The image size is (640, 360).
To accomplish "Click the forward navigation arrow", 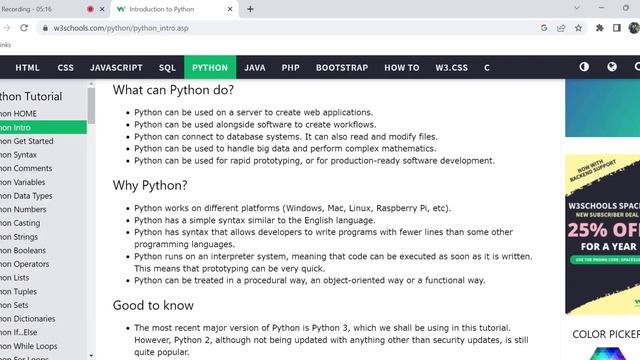I will 7,28.
